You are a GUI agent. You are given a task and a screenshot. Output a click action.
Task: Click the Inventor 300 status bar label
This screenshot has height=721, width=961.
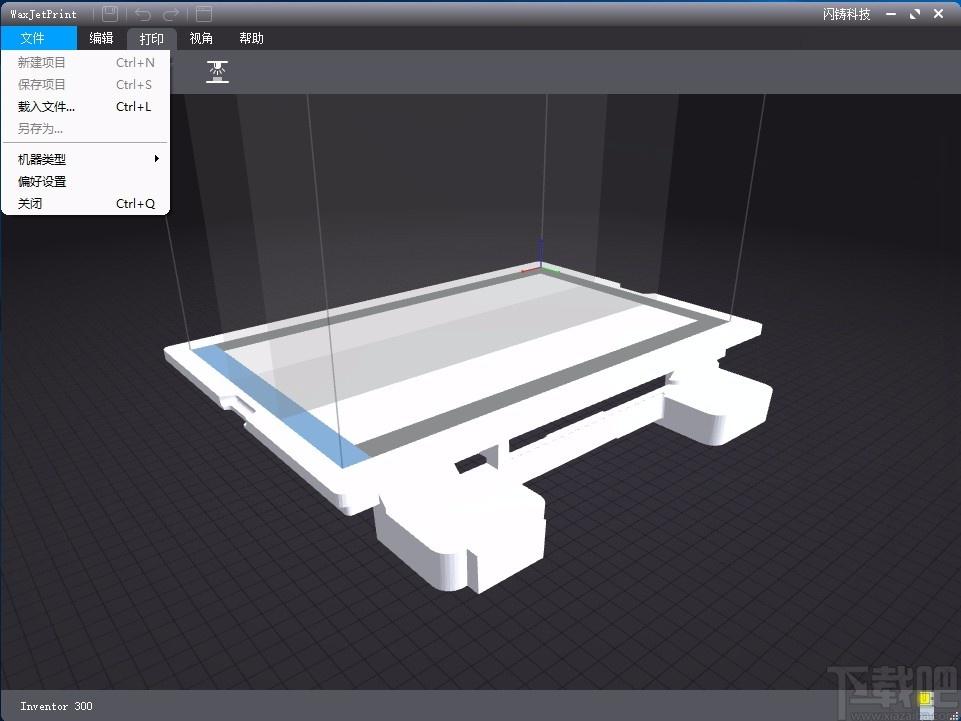[56, 706]
